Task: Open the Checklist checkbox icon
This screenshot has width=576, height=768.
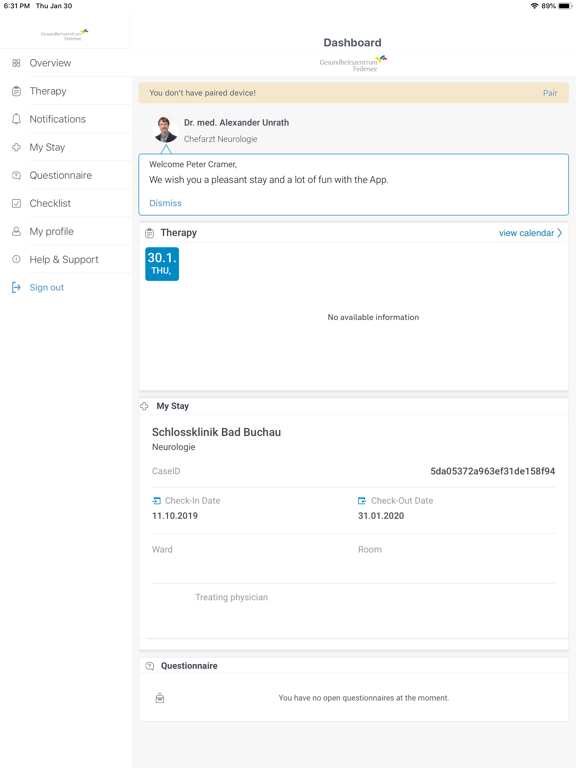Action: pos(16,203)
